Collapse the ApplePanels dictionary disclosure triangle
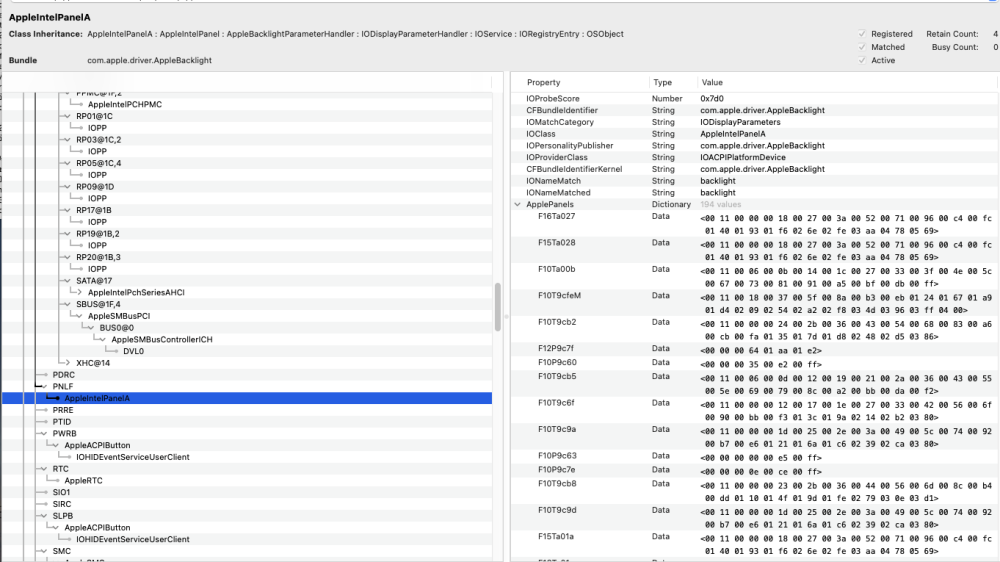Image resolution: width=1000 pixels, height=562 pixels. coord(517,205)
